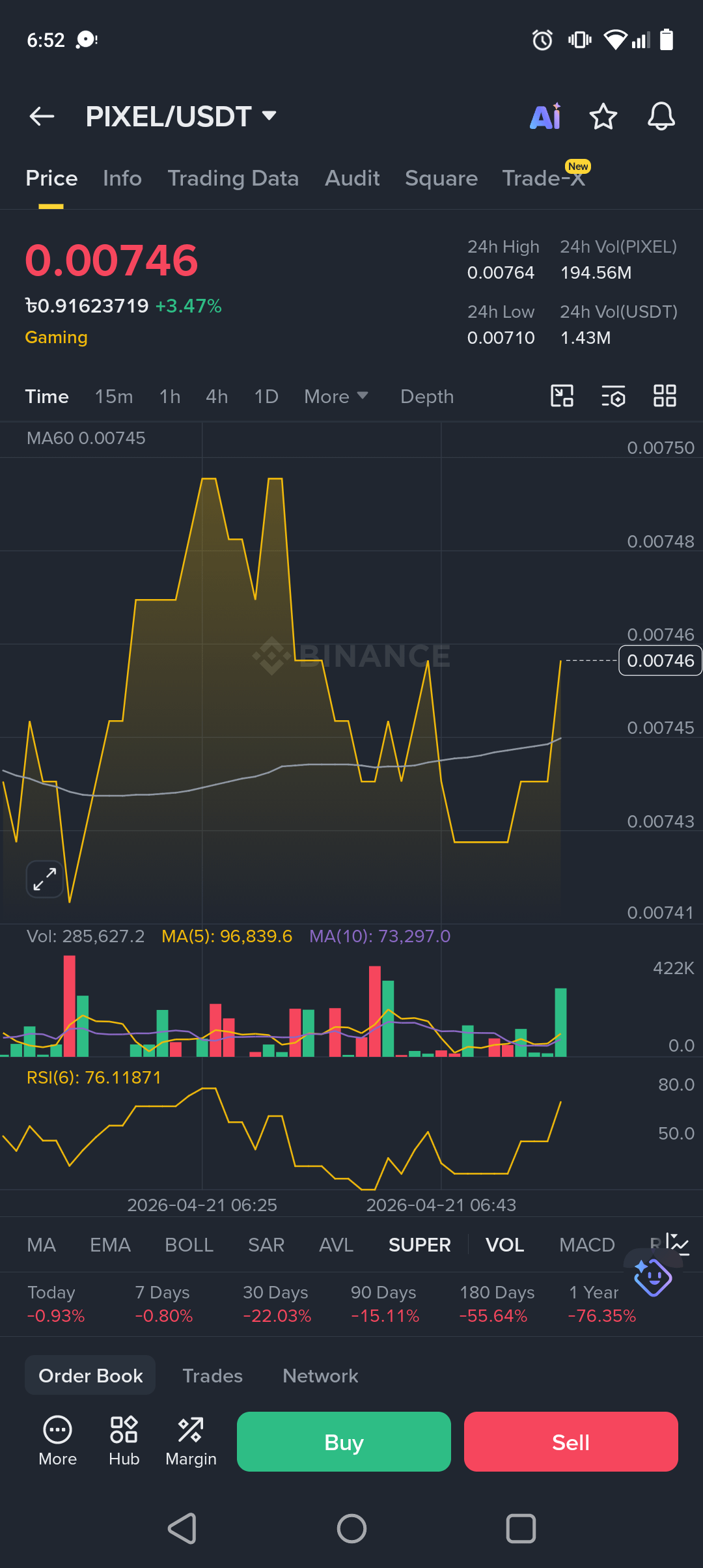Tap the 24h Vol(USDT) 1.43M value
This screenshot has height=1568, width=703.
585,337
